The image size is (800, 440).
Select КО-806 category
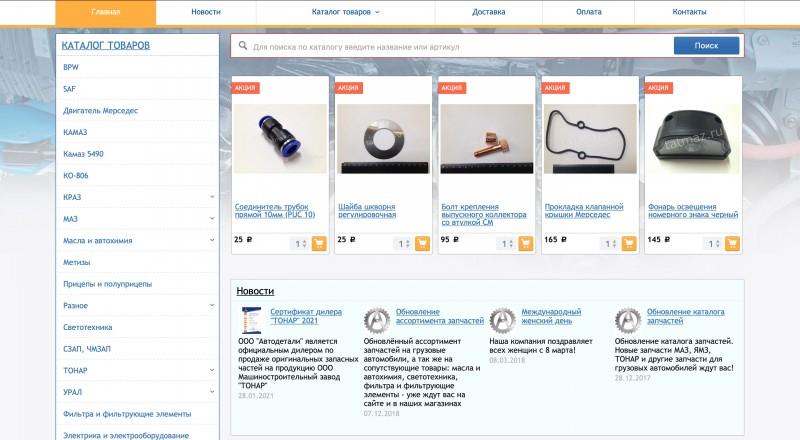click(x=76, y=175)
